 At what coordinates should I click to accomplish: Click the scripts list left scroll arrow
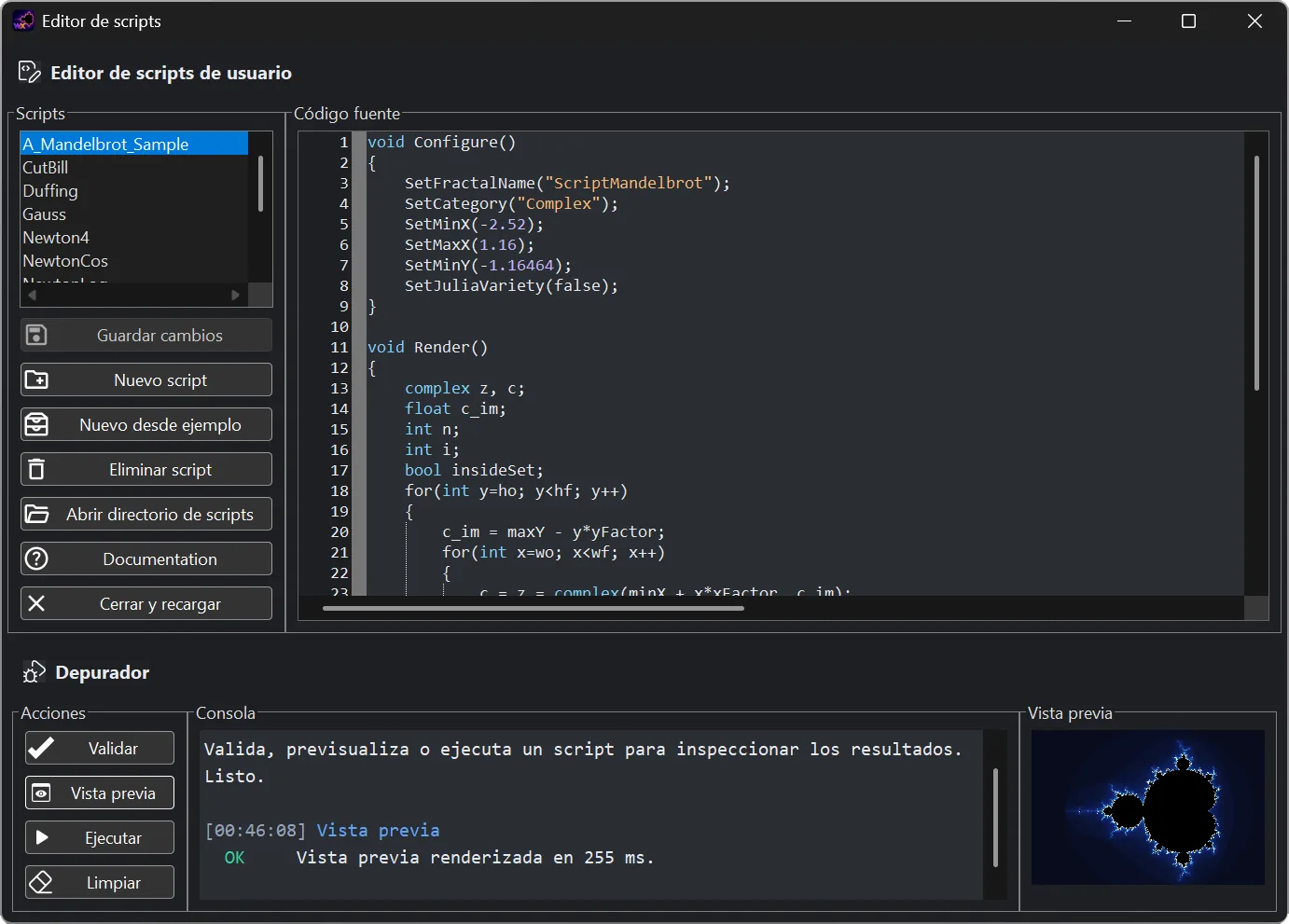coord(32,295)
